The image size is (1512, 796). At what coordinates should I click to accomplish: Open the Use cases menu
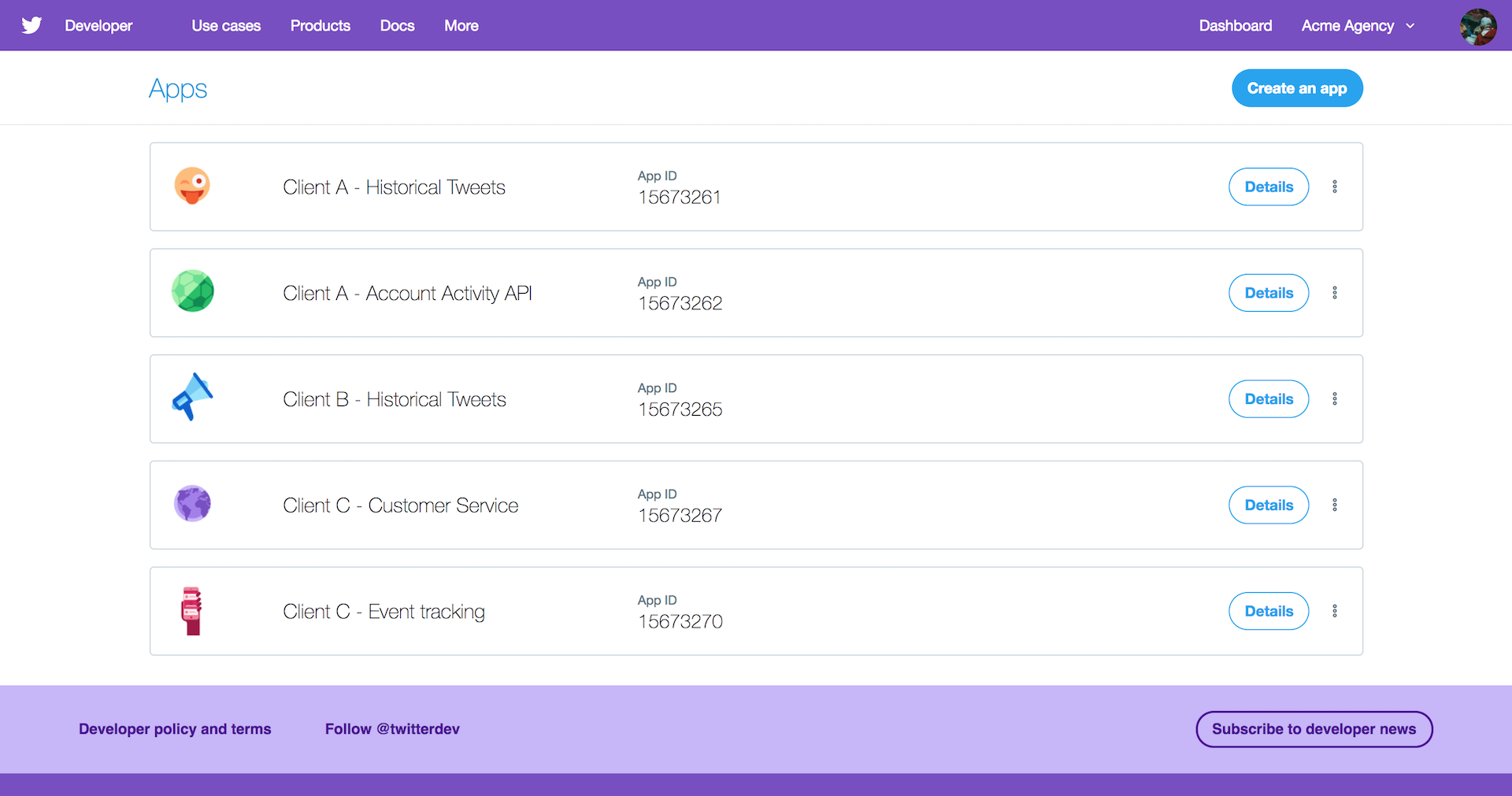point(226,26)
